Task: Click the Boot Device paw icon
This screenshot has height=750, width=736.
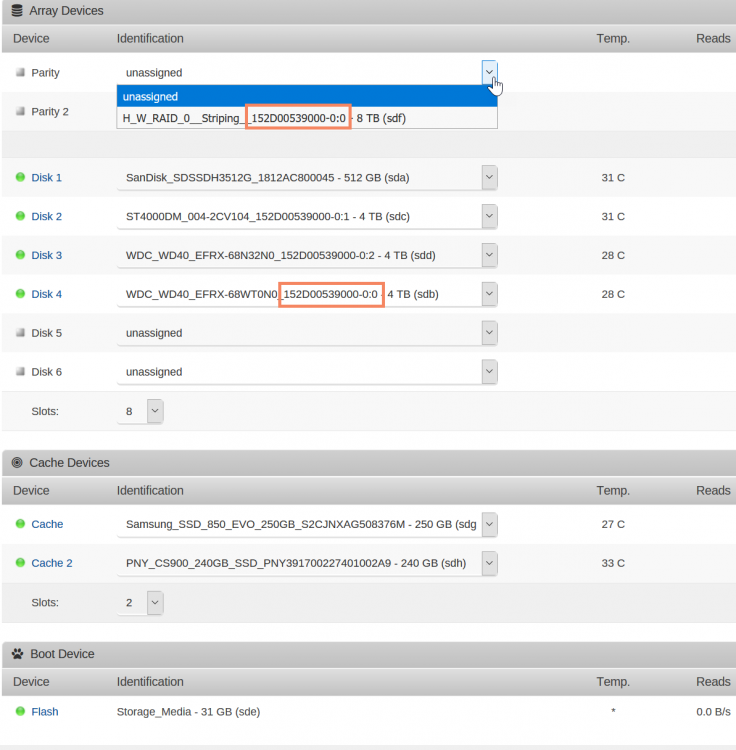Action: 18,654
